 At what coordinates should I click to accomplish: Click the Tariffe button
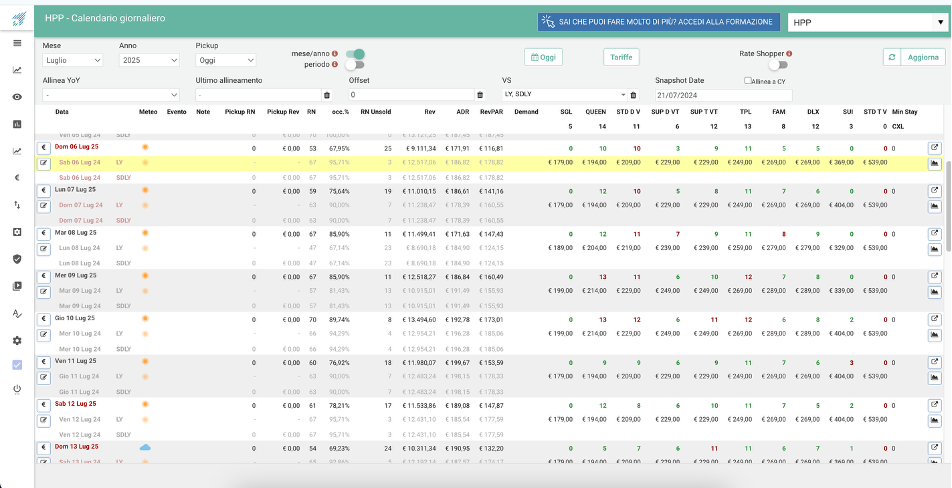[x=621, y=57]
